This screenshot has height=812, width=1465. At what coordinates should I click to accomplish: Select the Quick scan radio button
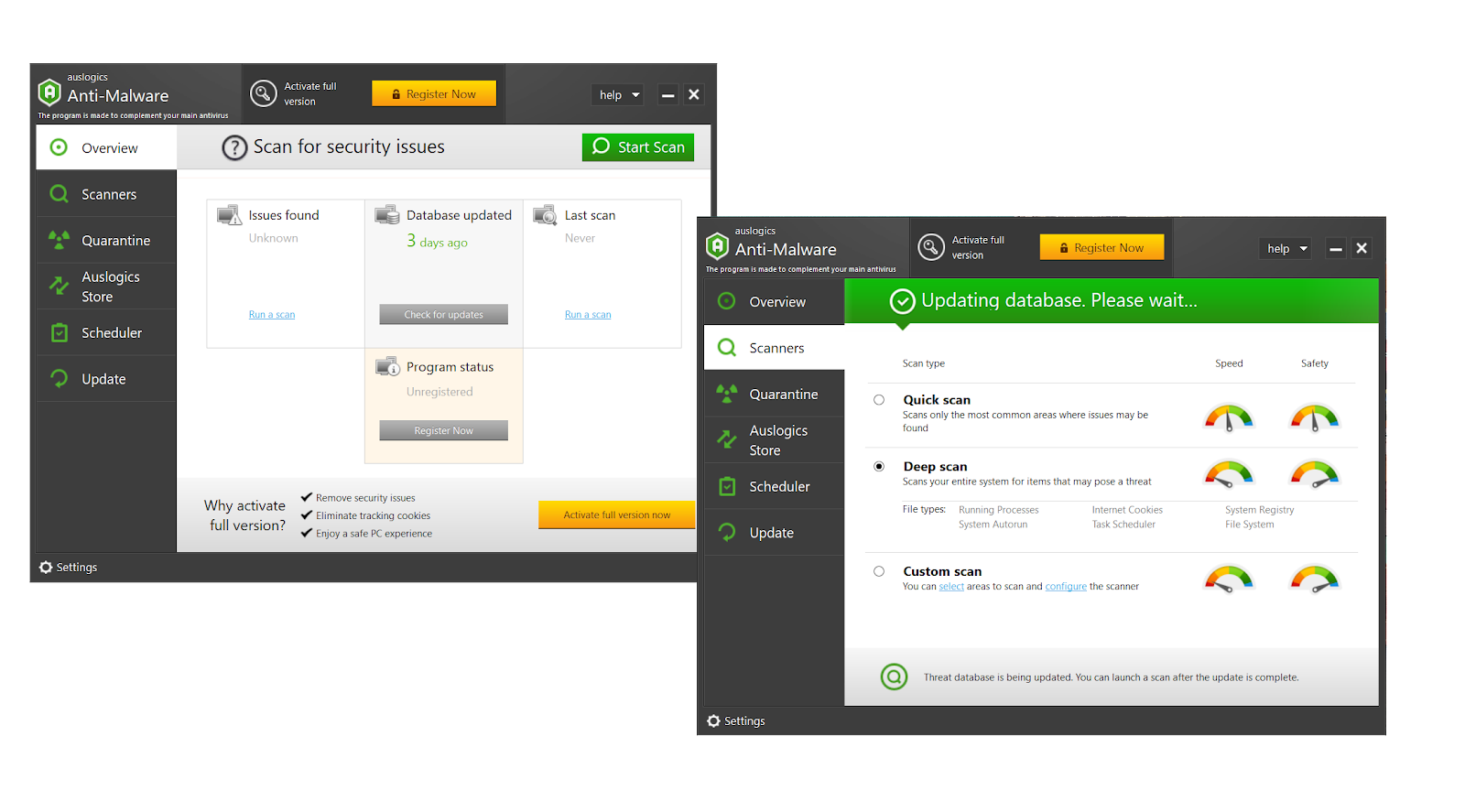pos(879,400)
